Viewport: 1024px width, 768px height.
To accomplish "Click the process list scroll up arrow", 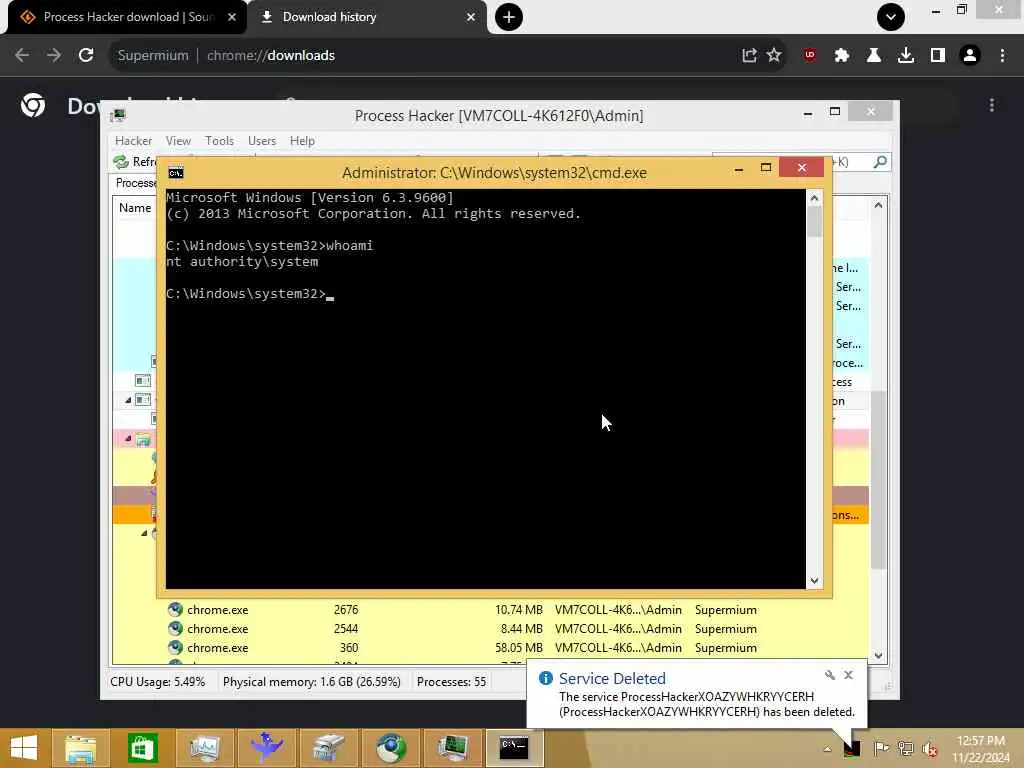I will [x=878, y=205].
